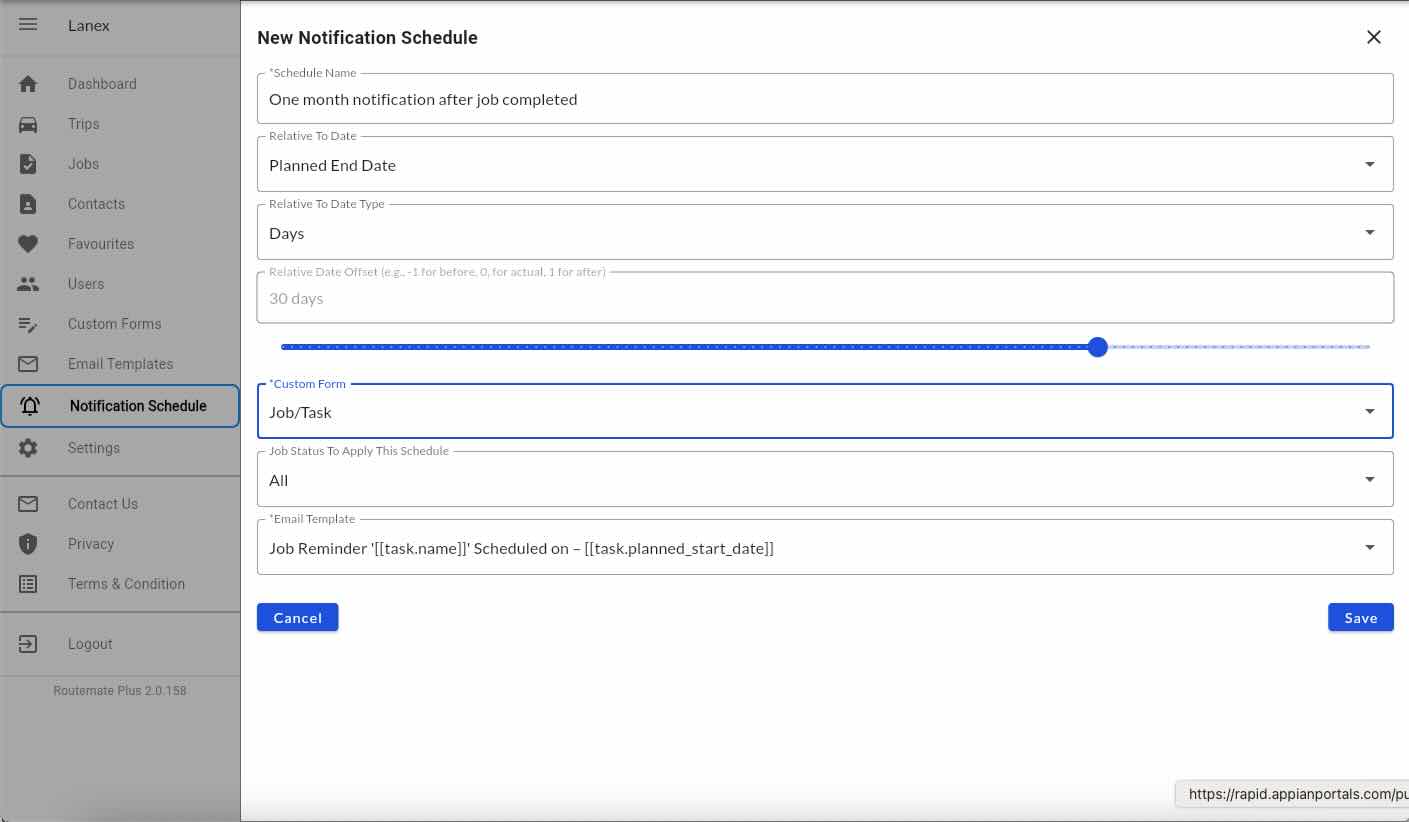
Task: Expand the Relative To Date Type dropdown arrow
Action: pos(1370,232)
